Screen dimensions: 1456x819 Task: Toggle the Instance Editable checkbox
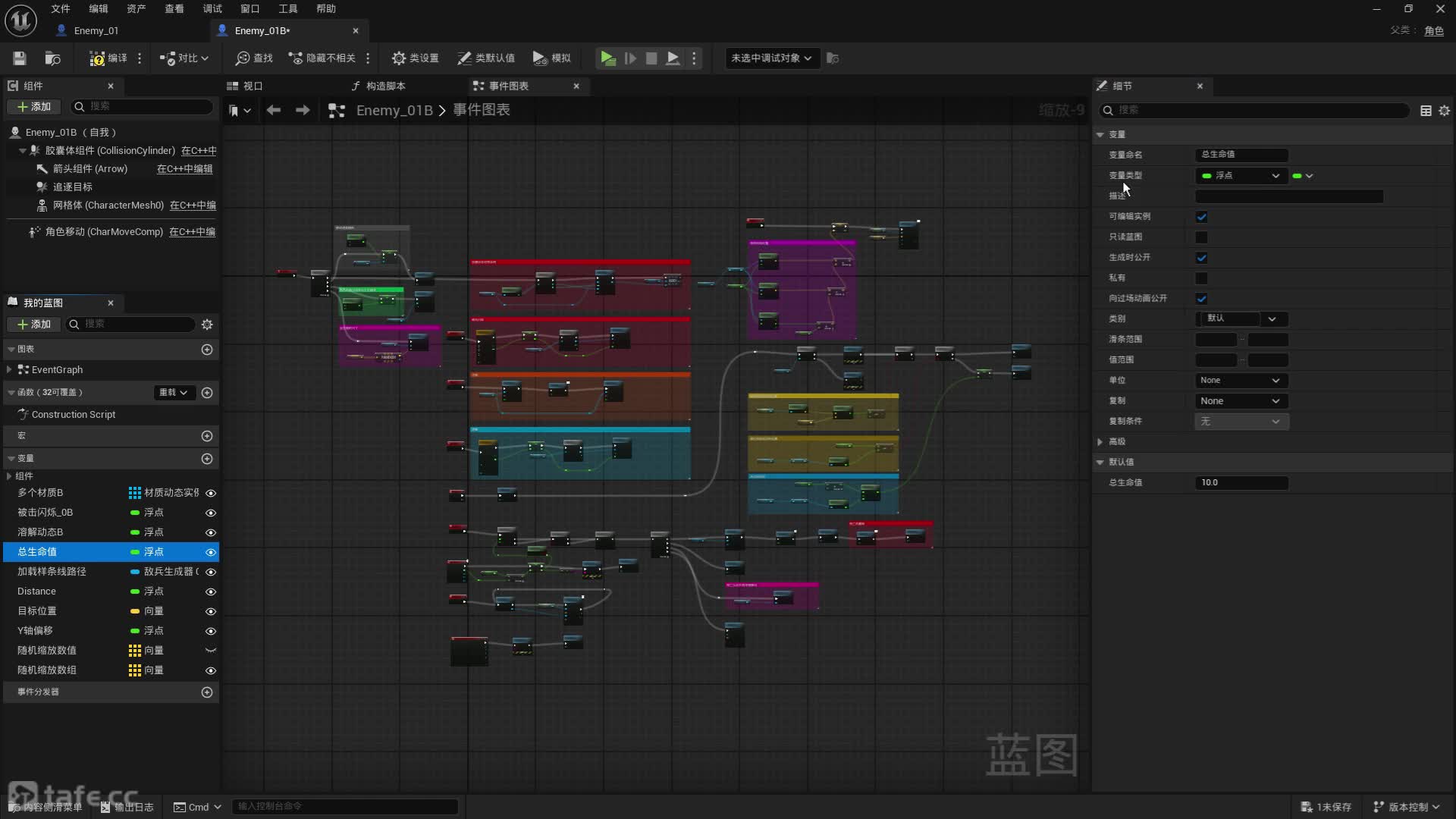pyautogui.click(x=1201, y=217)
